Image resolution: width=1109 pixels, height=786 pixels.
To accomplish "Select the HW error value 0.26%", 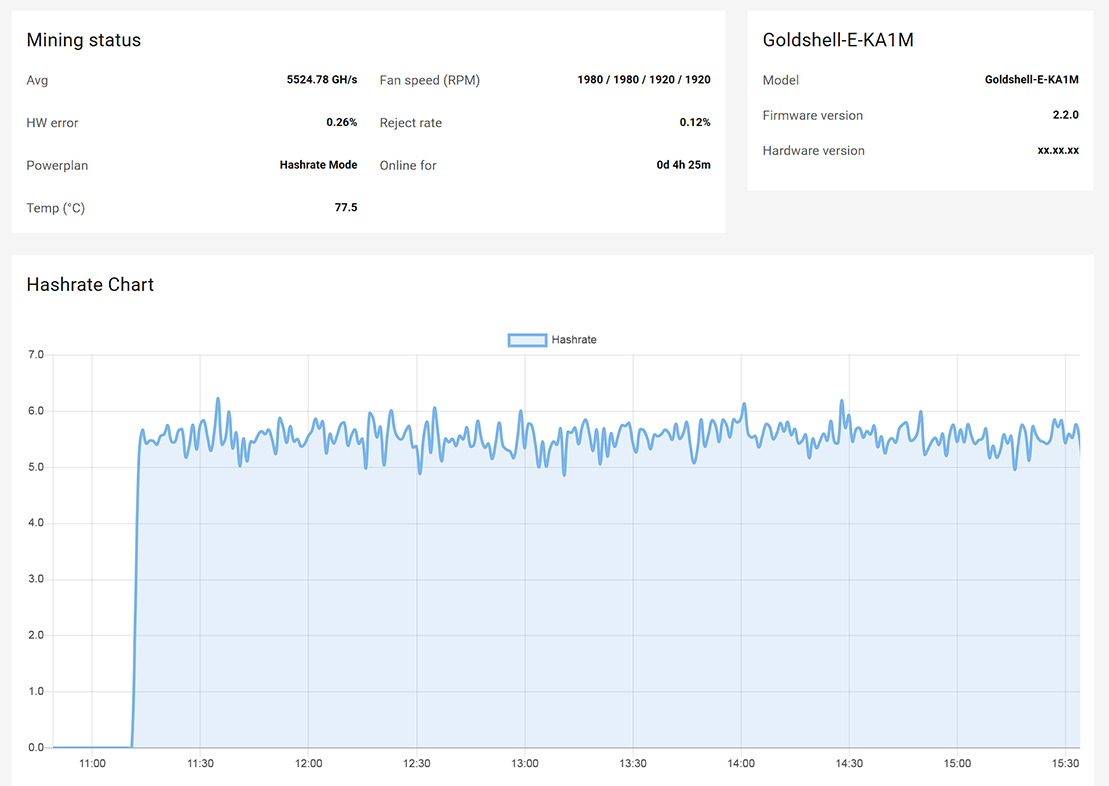I will (341, 123).
